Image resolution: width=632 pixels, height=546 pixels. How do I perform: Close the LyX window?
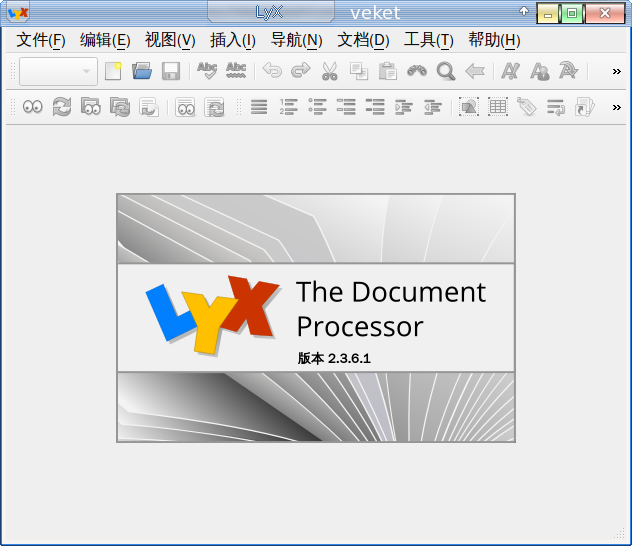coord(604,13)
